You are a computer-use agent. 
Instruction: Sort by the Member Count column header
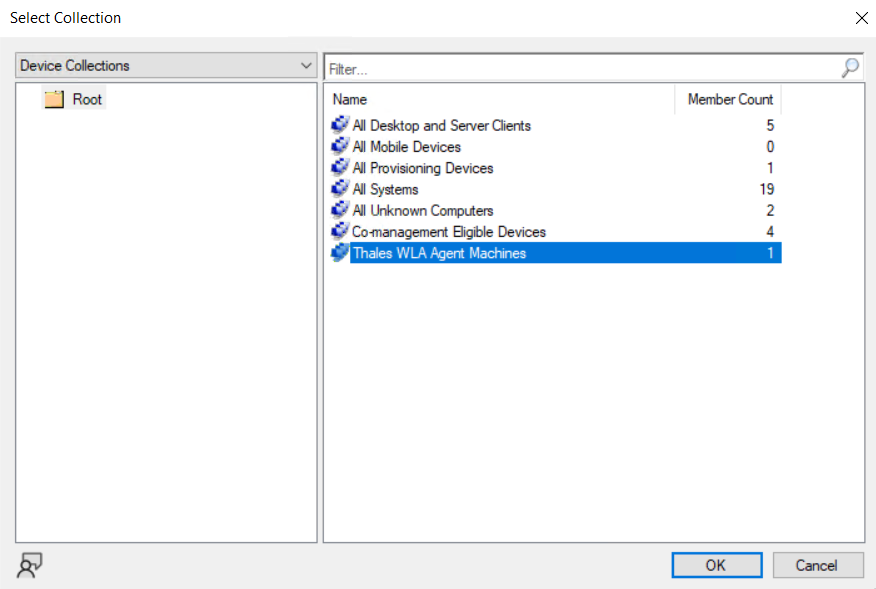728,99
